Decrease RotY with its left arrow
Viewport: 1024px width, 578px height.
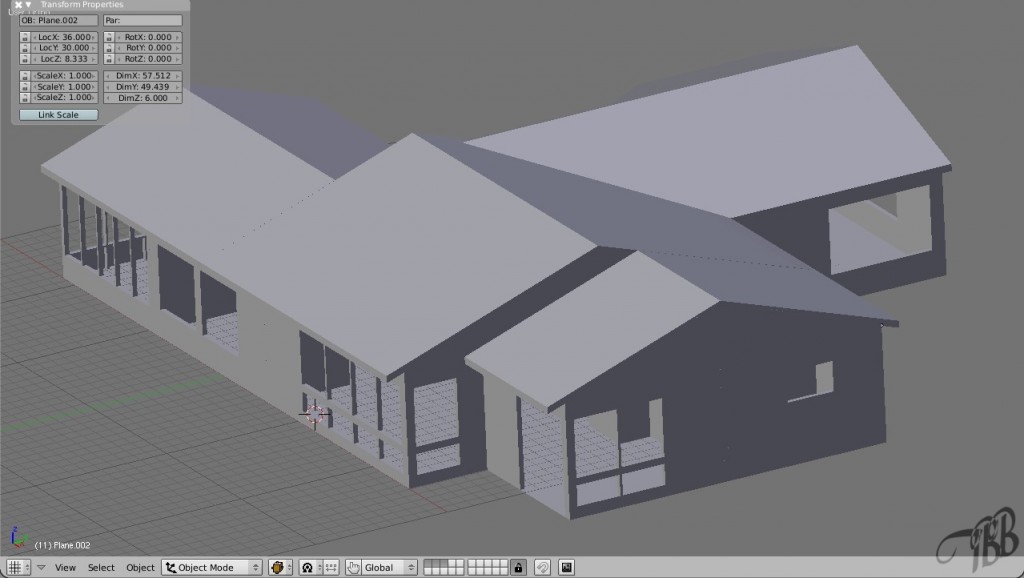119,48
